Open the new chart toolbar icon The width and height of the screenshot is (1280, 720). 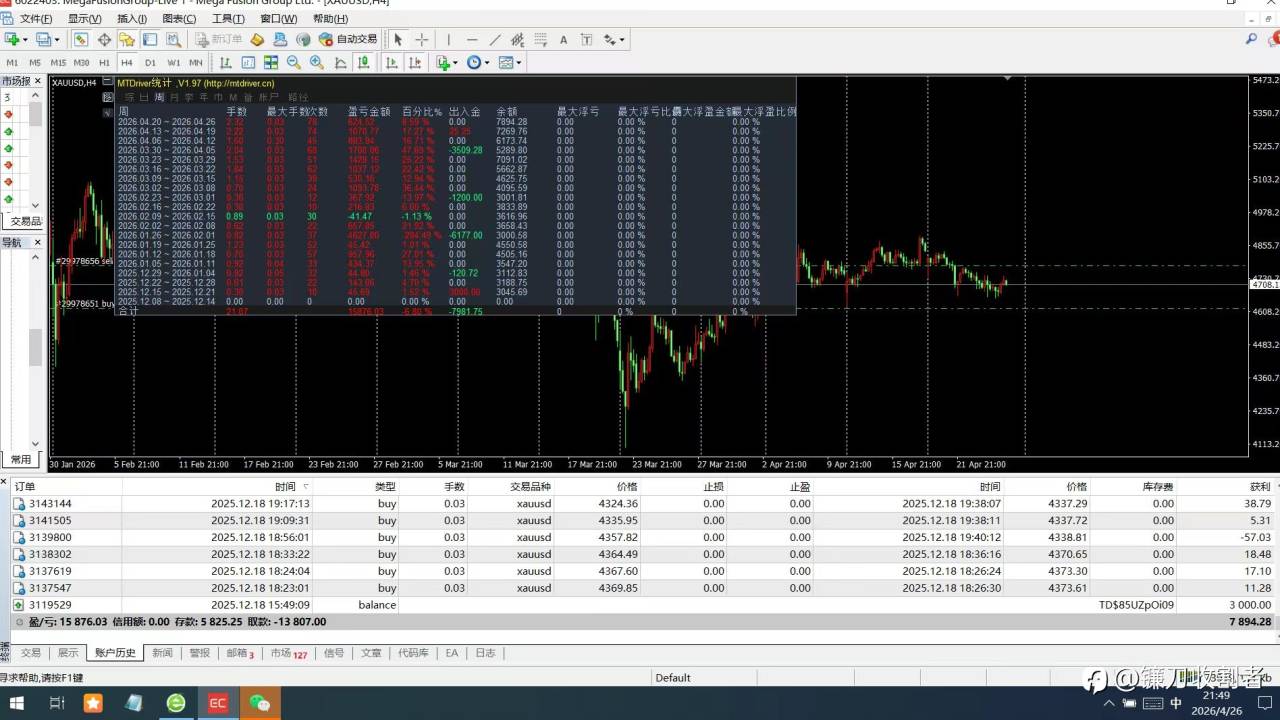(14, 39)
